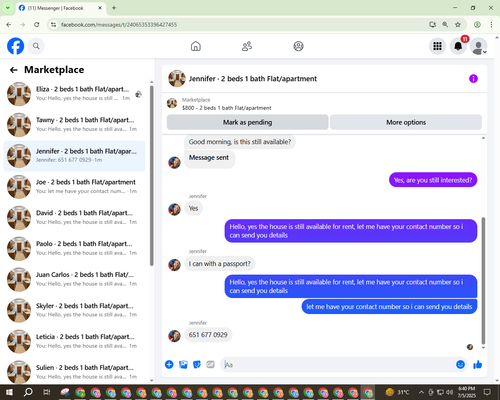This screenshot has height=400, width=500.
Task: Open the Facebook logo home link
Action: (x=15, y=46)
